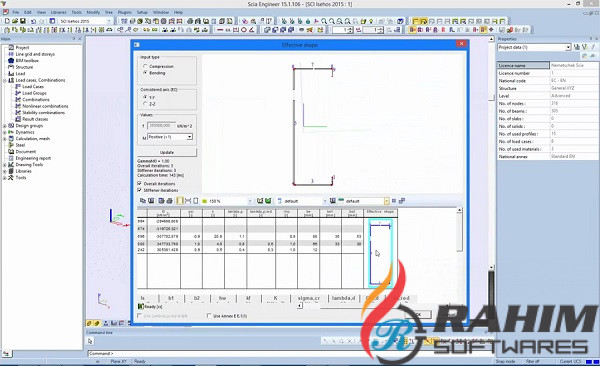Image resolution: width=600 pixels, height=366 pixels.
Task: Click the arrow cursor icon in Command line panel
Action: (90, 341)
